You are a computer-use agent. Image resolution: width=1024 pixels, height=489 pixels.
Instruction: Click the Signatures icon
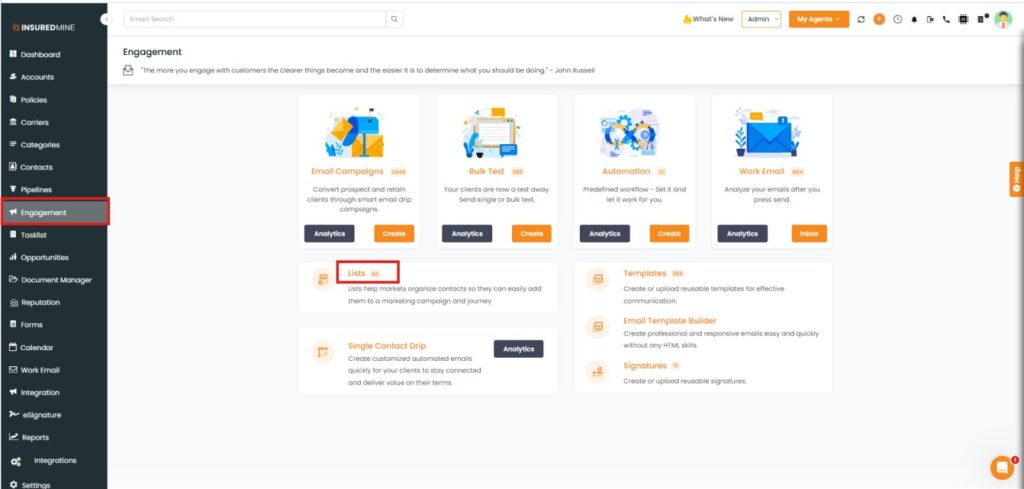coord(598,371)
